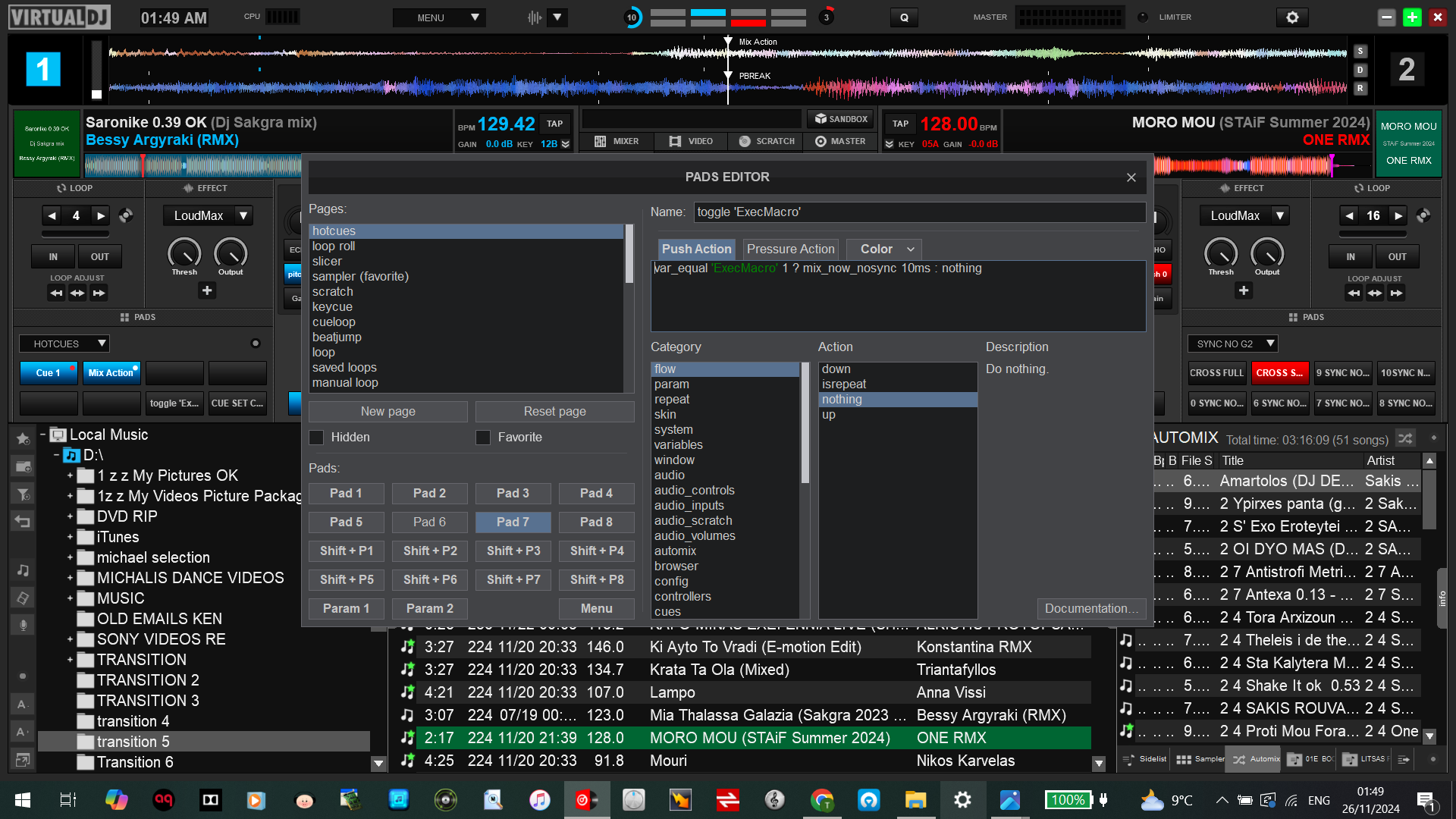Open the MIXER center panel tab

tap(617, 141)
